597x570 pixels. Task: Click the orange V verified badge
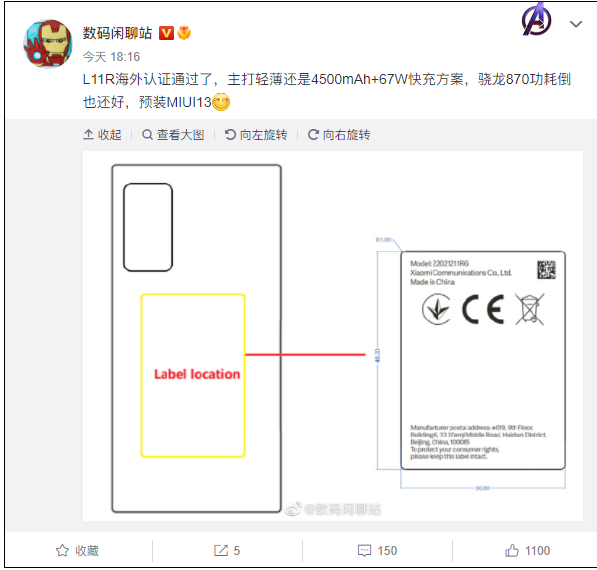click(166, 33)
